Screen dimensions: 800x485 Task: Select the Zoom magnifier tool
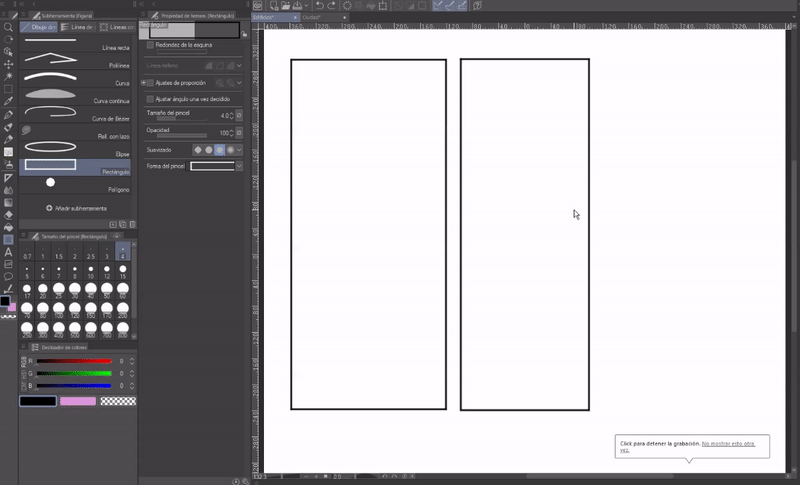(8, 27)
